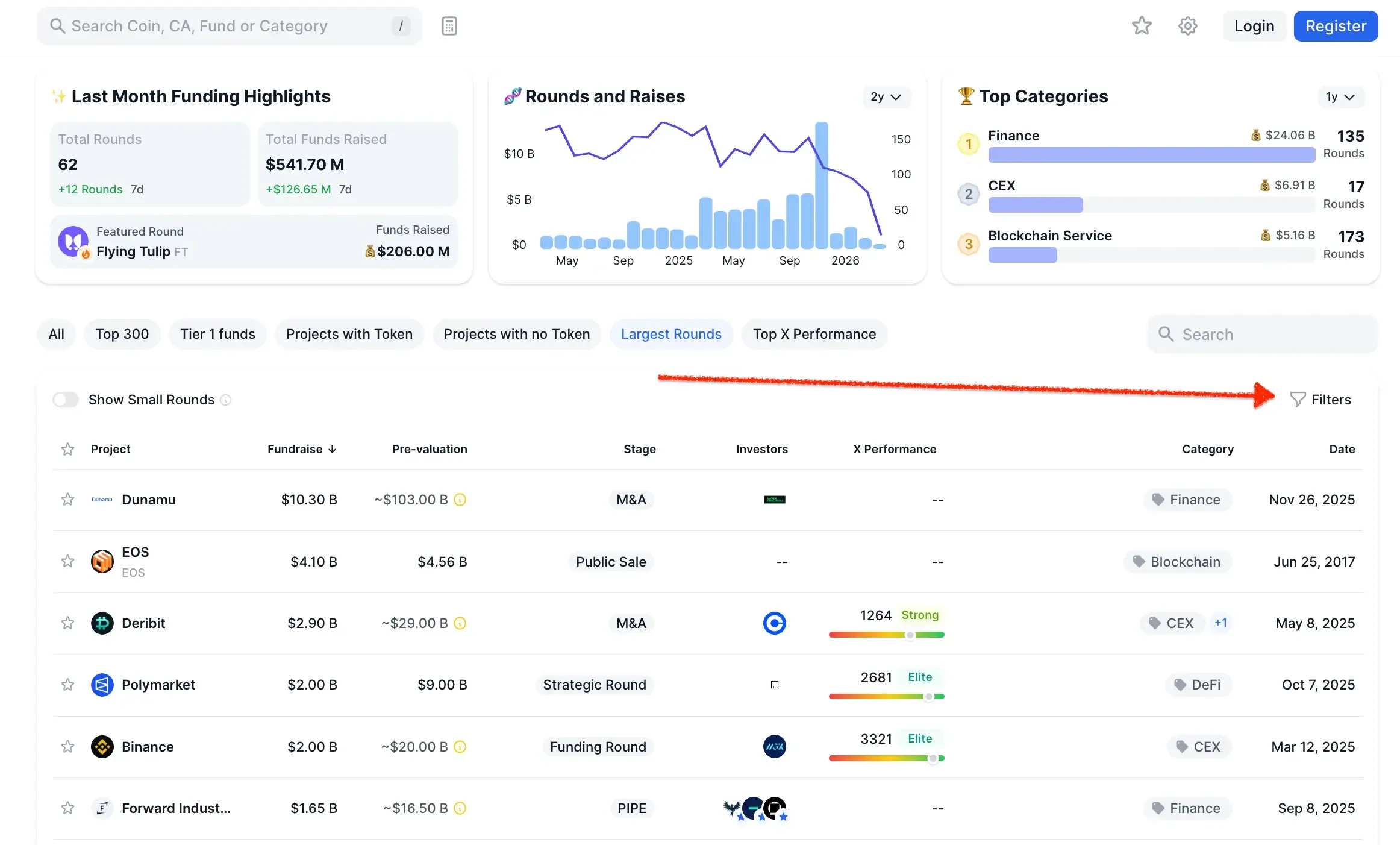Click the info icon by Dunamu pre-valuation
The image size is (1400, 845).
pos(460,500)
